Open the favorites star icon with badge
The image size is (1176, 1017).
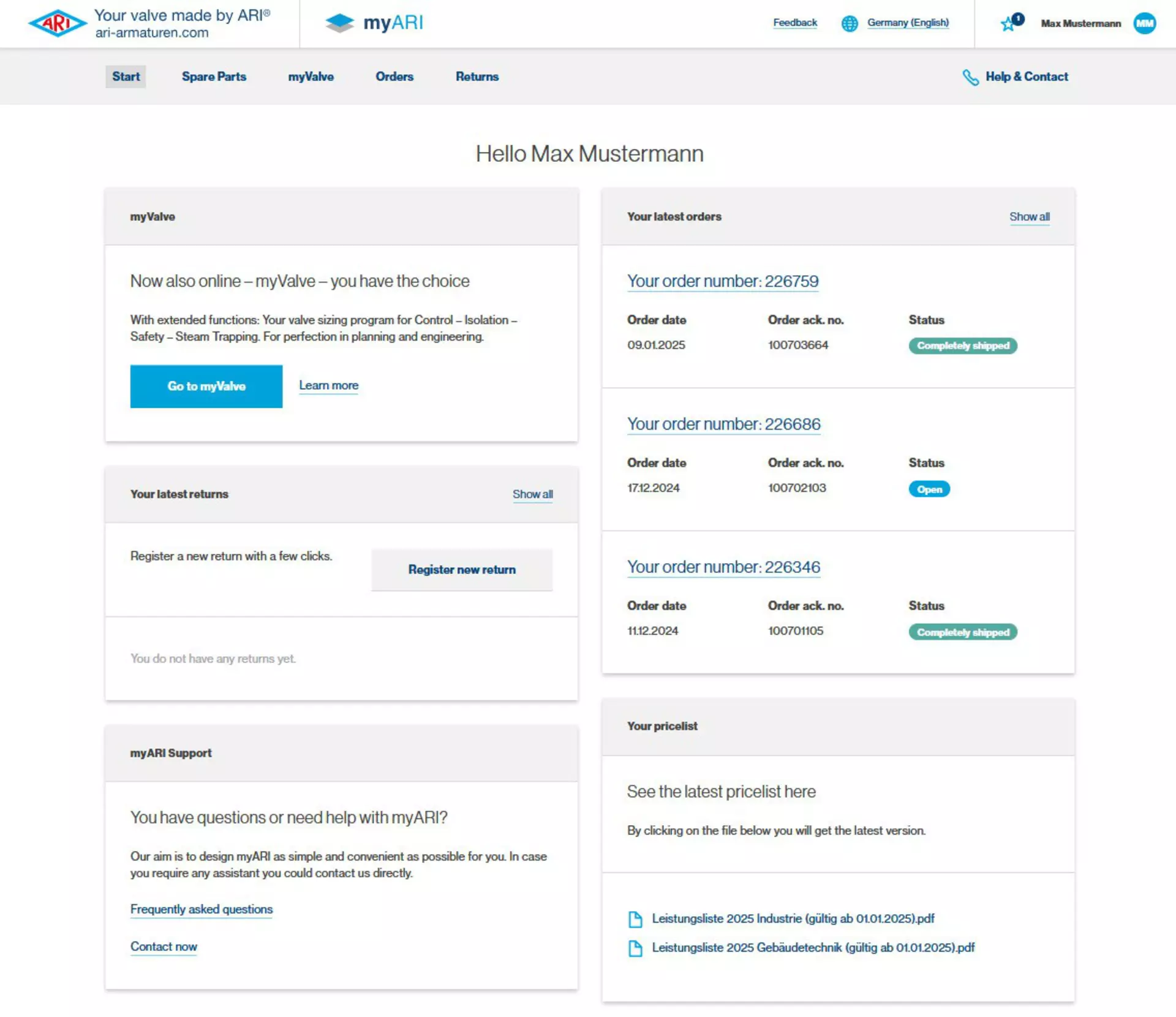tap(1012, 23)
